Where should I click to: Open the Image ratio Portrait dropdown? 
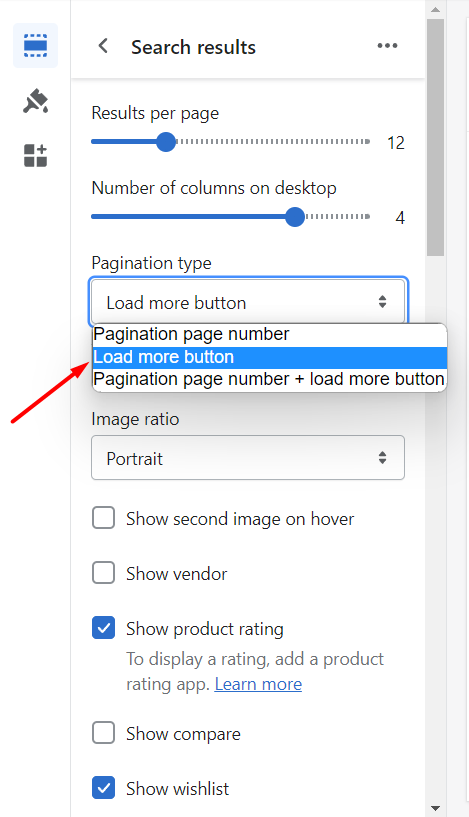click(x=248, y=457)
